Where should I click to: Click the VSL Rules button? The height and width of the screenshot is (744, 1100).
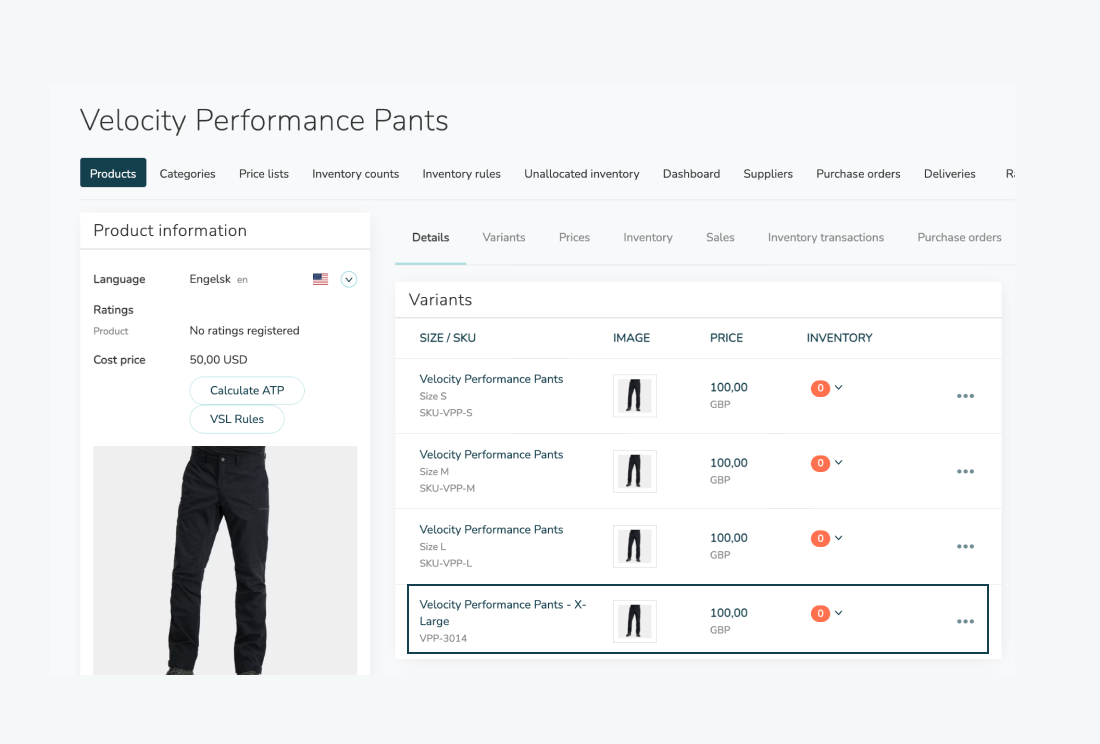point(237,419)
